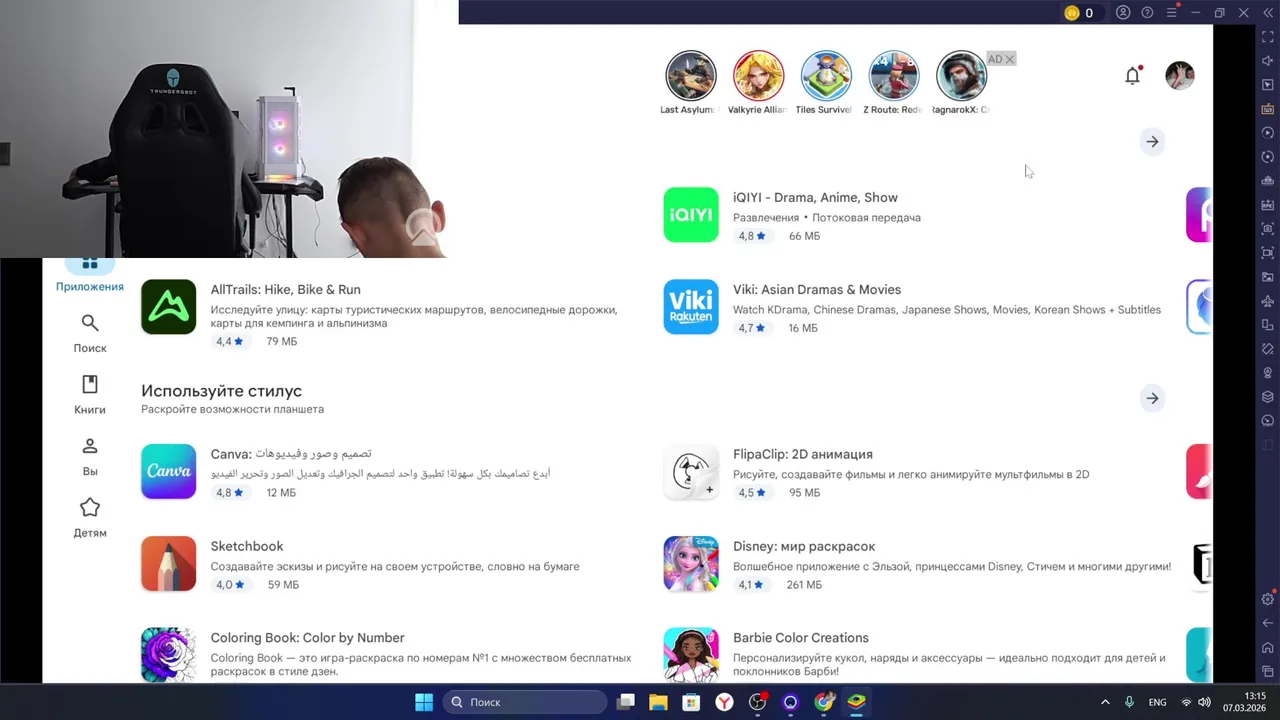Open FlipaClip: 2D анимация title
1280x720 pixels.
(803, 454)
